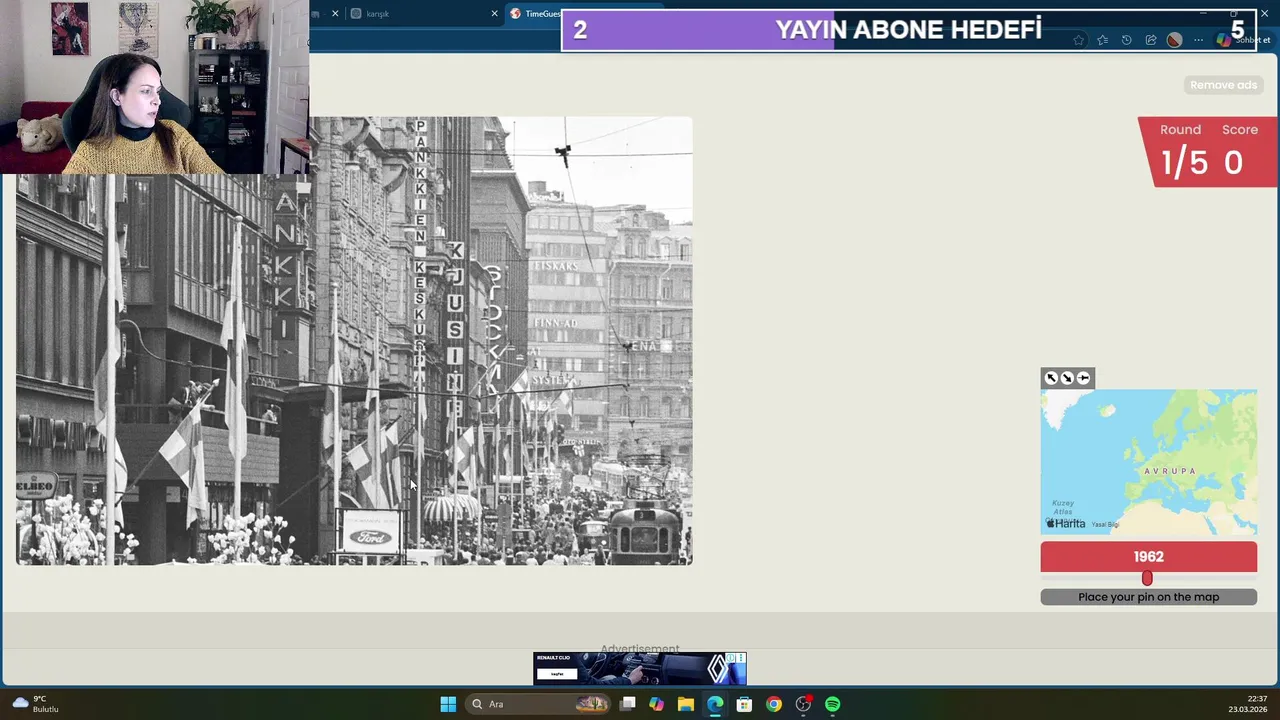Launch Copilot from the taskbar
The image size is (1280, 720).
coord(656,704)
